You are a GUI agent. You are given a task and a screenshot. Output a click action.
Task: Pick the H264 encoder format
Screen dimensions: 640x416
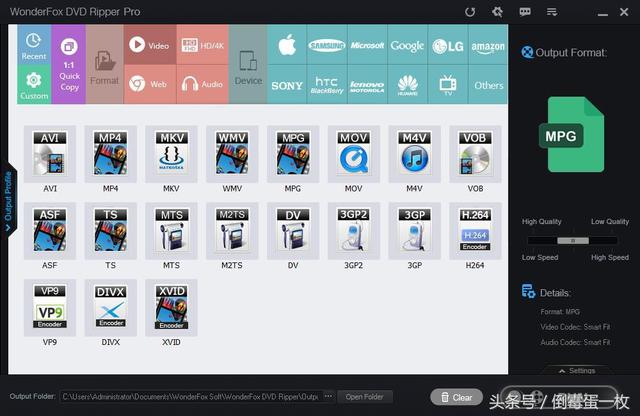(x=475, y=235)
